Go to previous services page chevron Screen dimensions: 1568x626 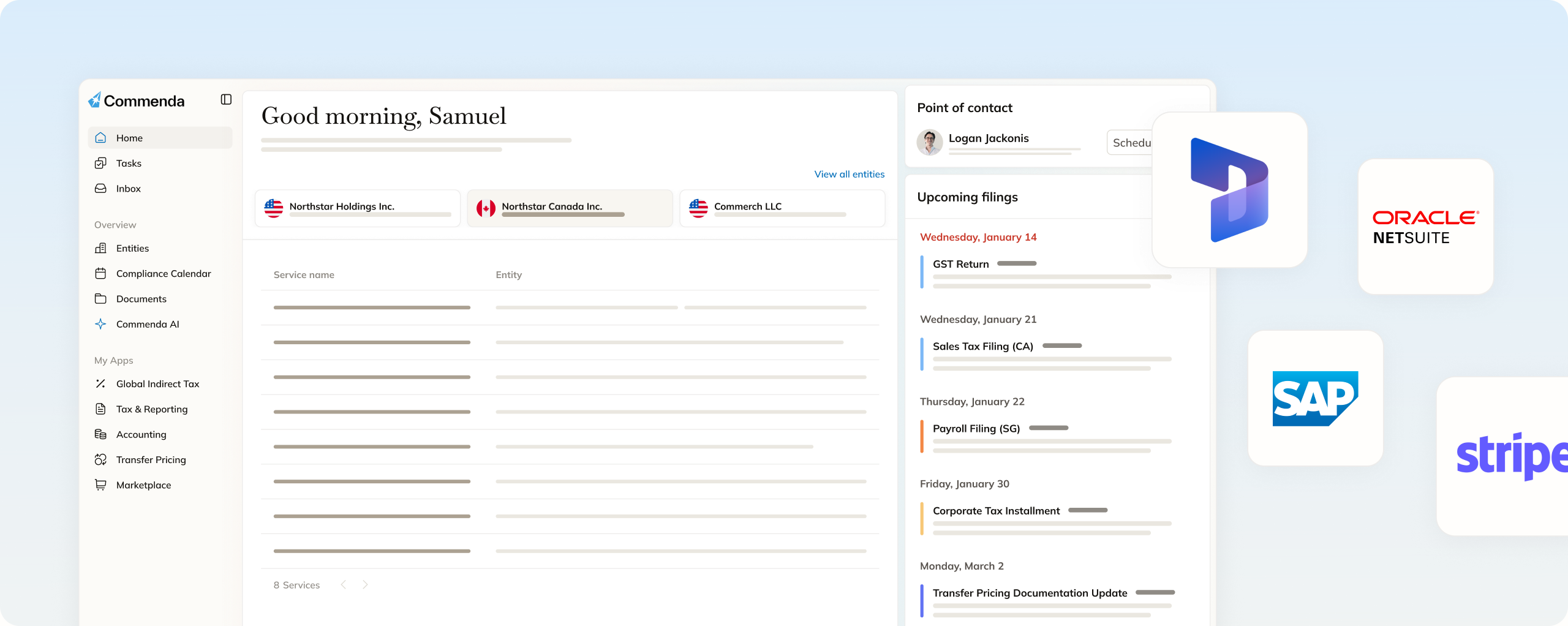tap(343, 584)
